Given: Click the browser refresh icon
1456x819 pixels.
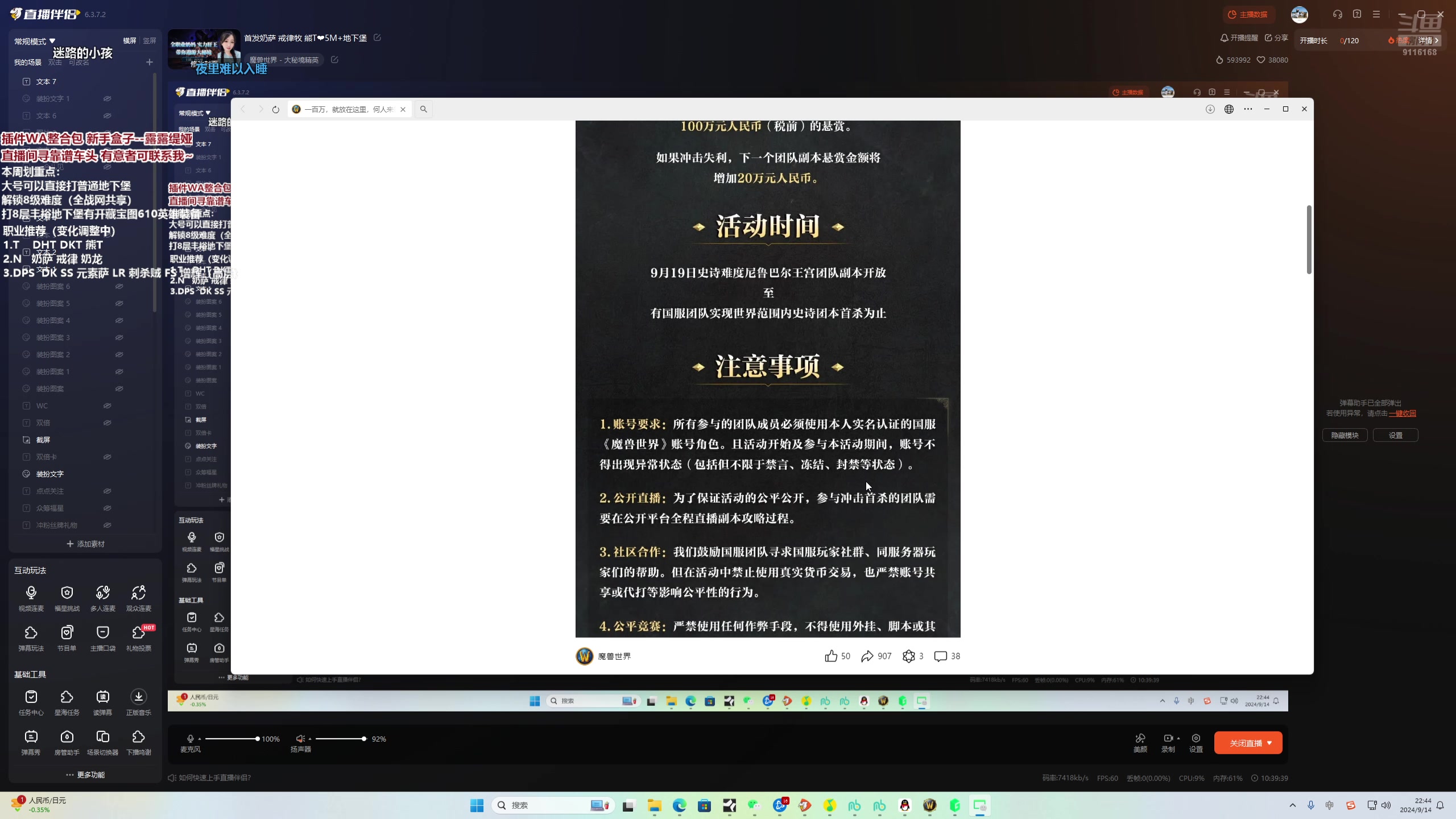Looking at the screenshot, I should 276,109.
